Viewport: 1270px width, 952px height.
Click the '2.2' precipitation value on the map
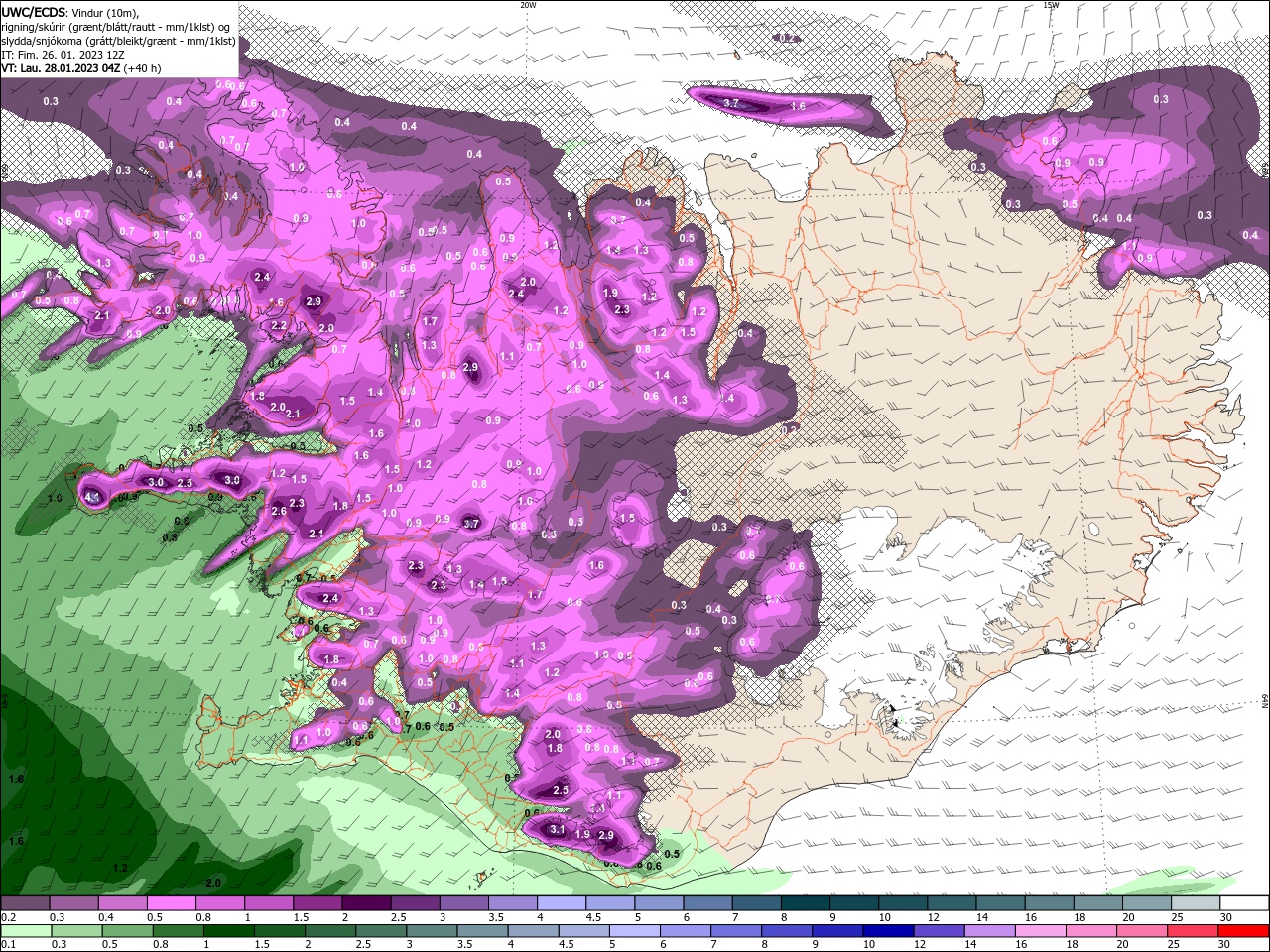(279, 325)
